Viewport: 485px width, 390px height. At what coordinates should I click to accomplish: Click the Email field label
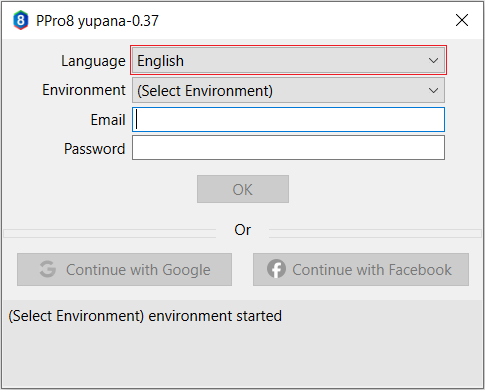[x=108, y=120]
